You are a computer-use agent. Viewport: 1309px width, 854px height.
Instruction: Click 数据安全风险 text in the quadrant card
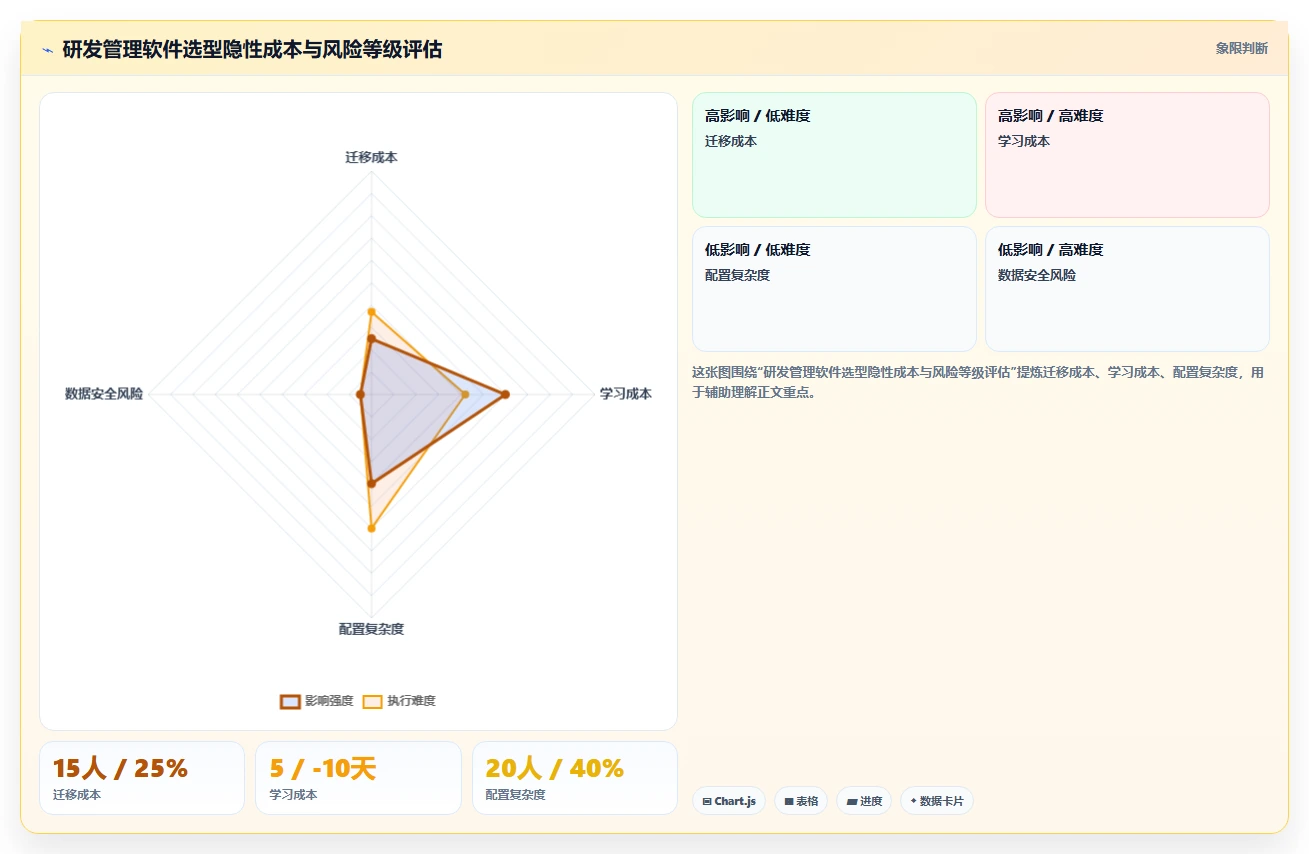[x=1037, y=276]
